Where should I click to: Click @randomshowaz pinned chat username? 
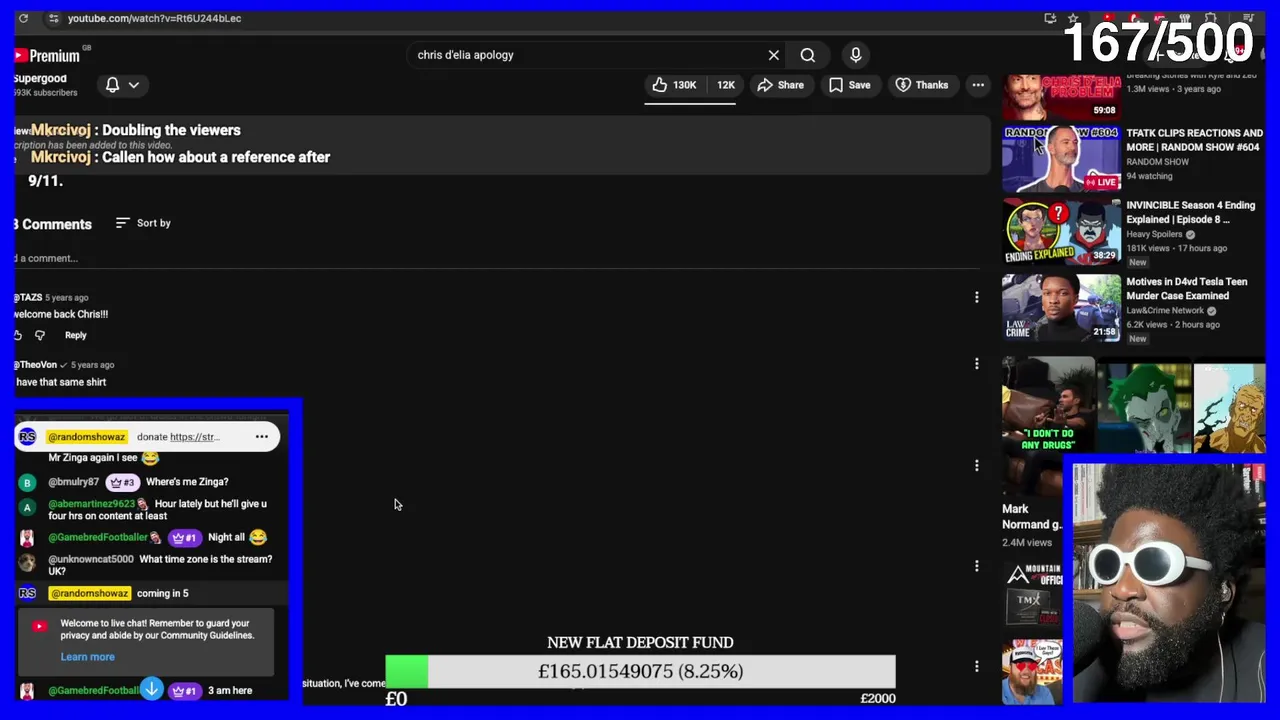[x=87, y=437]
